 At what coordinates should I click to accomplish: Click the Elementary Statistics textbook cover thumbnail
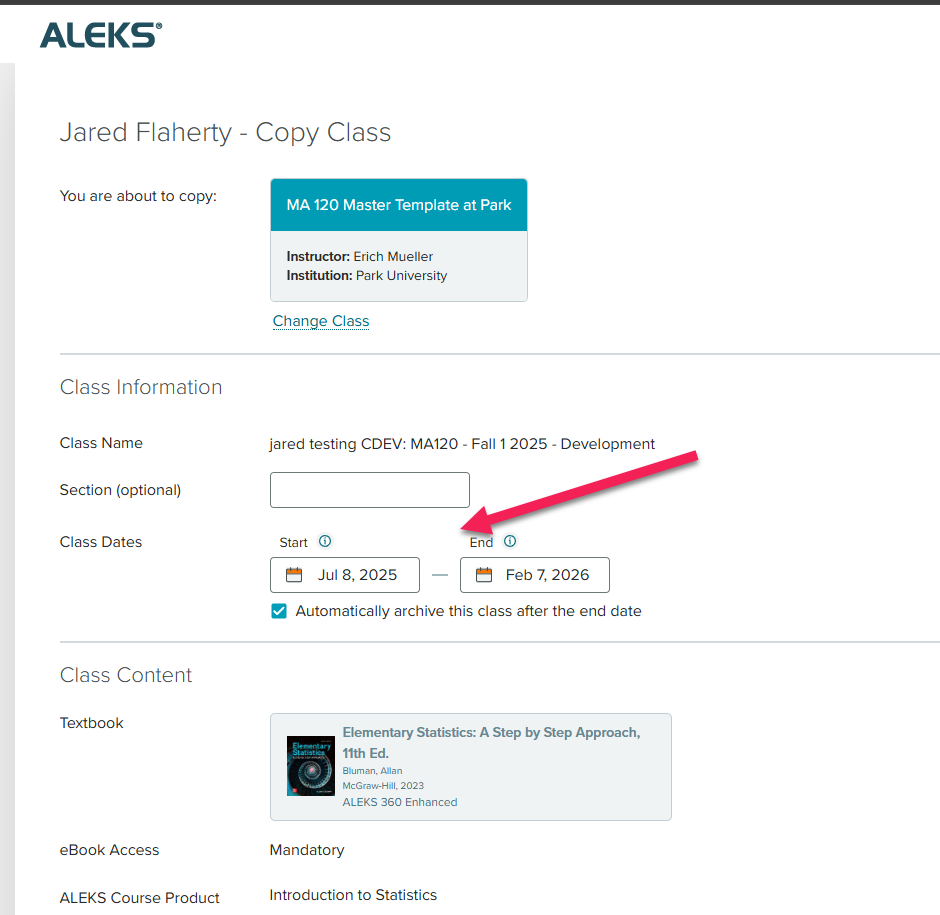[x=311, y=766]
